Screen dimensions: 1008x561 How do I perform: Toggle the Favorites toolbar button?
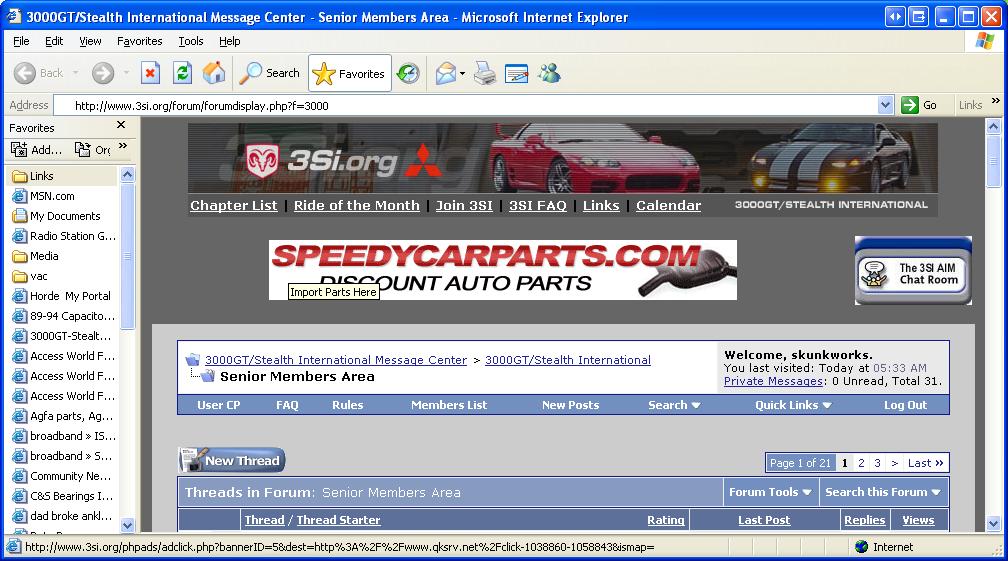[349, 74]
